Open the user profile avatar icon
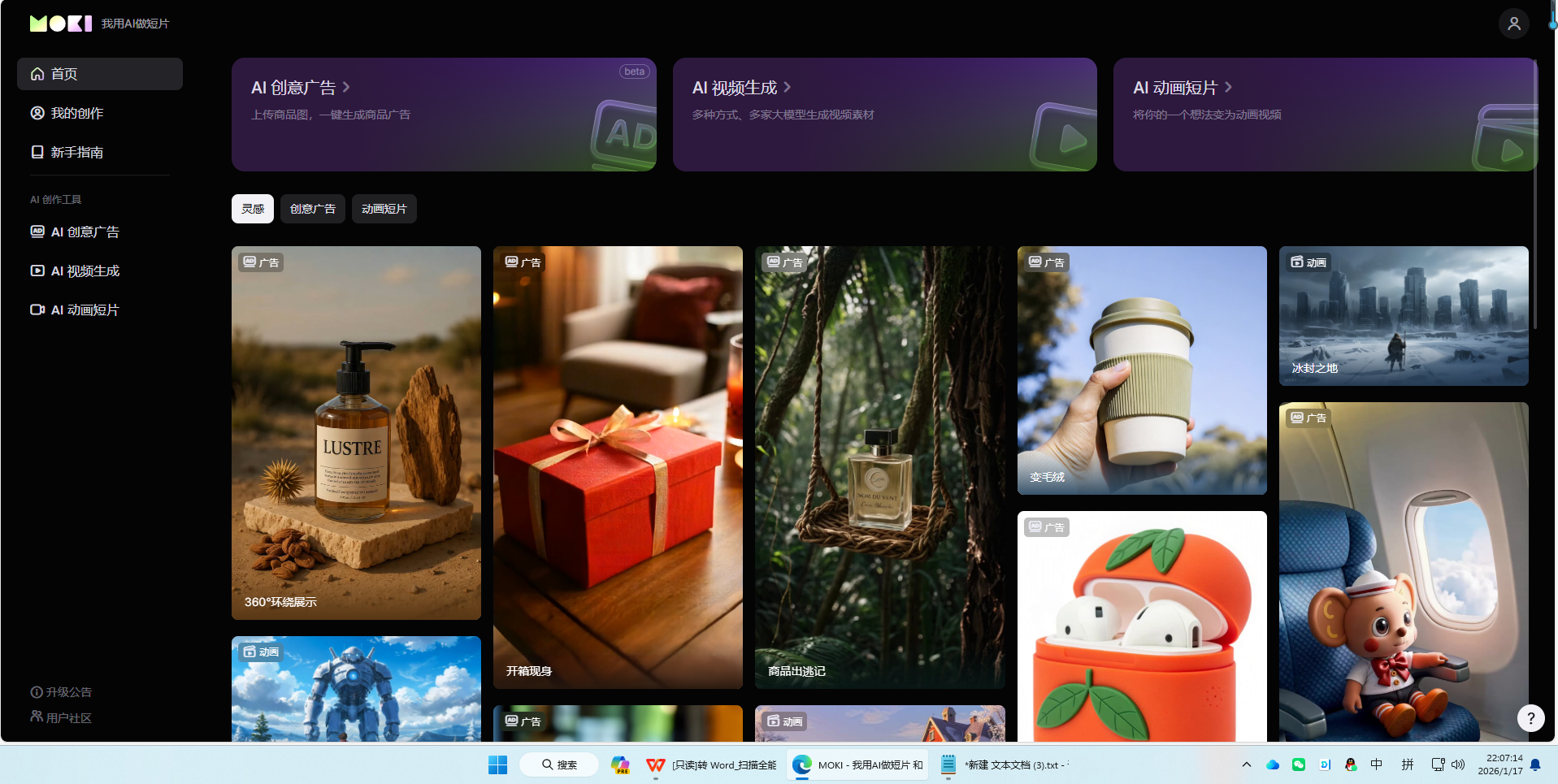 pyautogui.click(x=1513, y=24)
